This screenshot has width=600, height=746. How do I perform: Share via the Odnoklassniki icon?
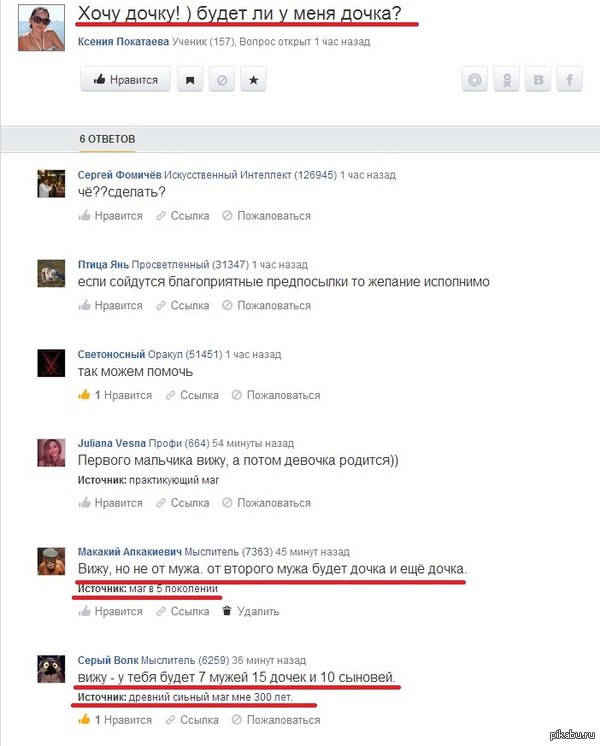pyautogui.click(x=506, y=79)
